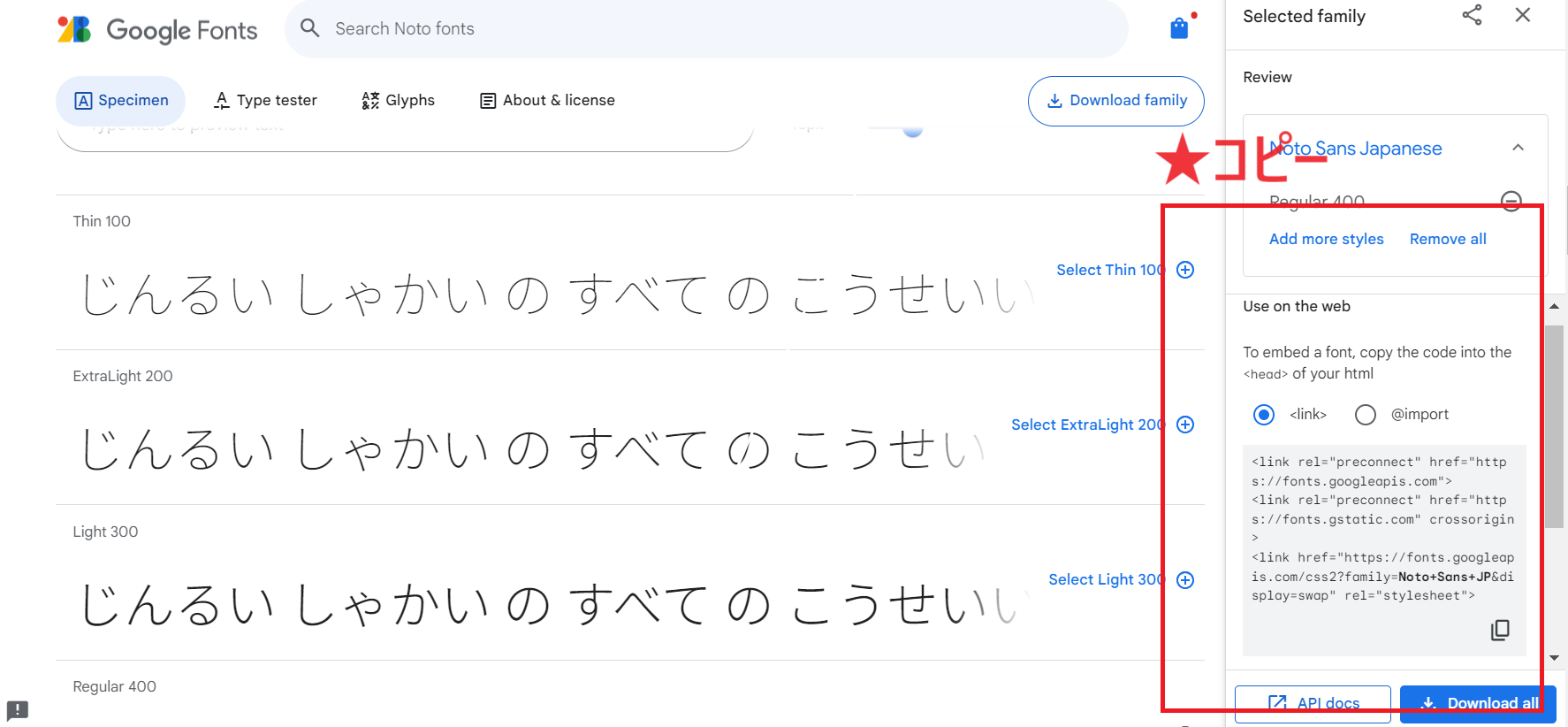Screen dimensions: 1568x727
Task: Click Select ExtraLight 200 link
Action: (1088, 425)
